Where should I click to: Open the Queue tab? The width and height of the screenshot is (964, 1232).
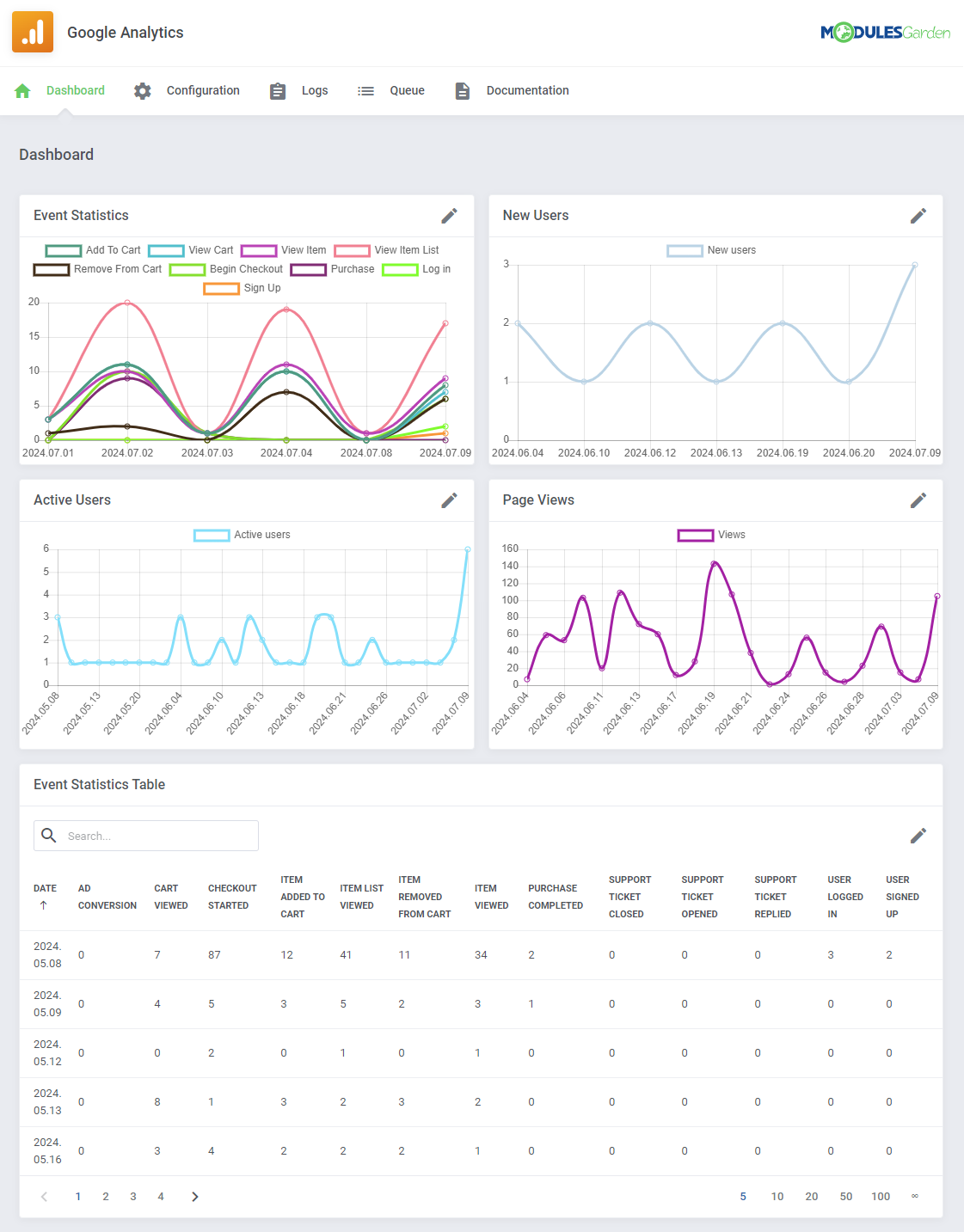click(408, 90)
